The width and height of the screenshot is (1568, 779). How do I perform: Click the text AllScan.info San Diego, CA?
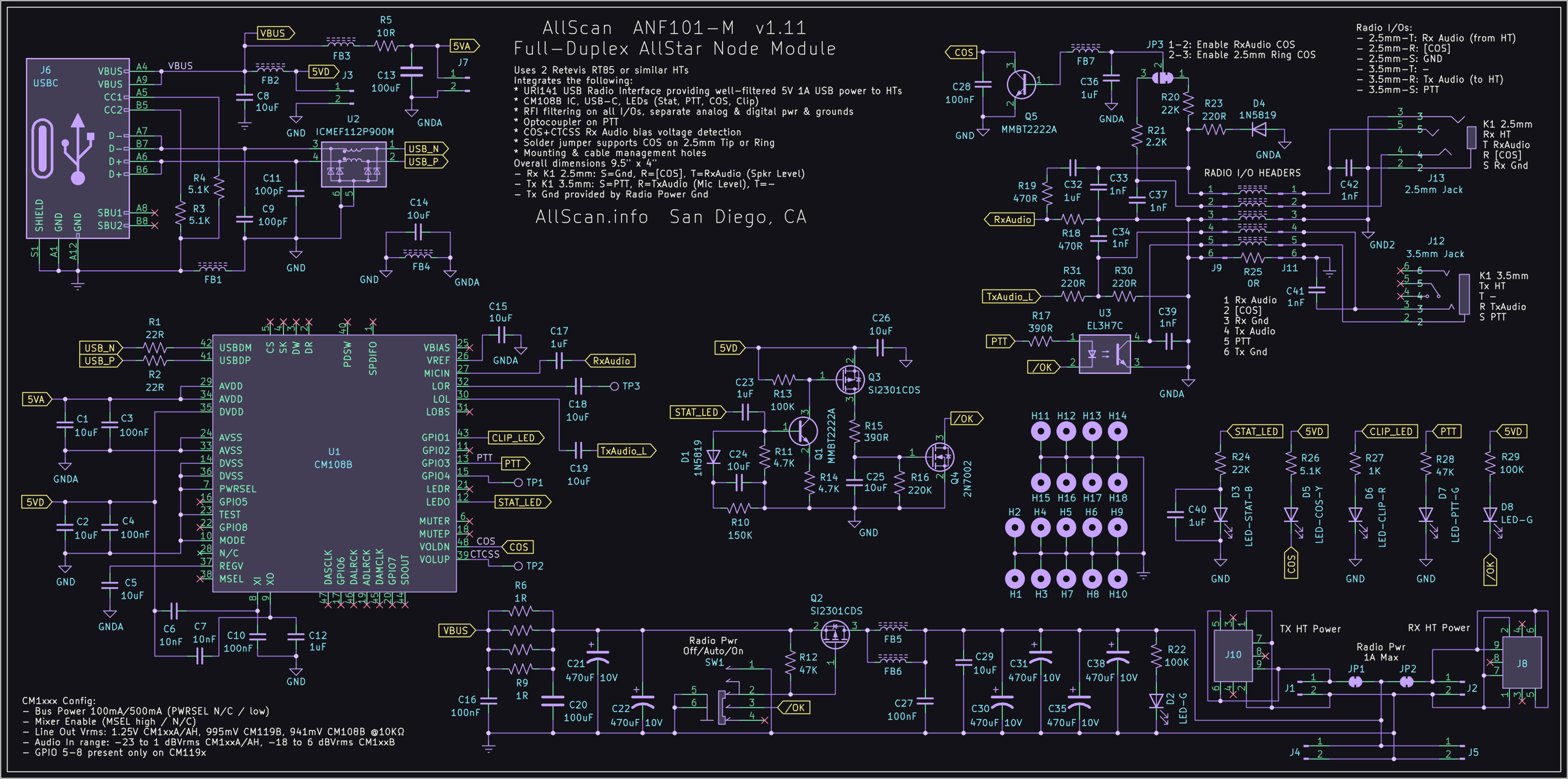click(x=671, y=217)
